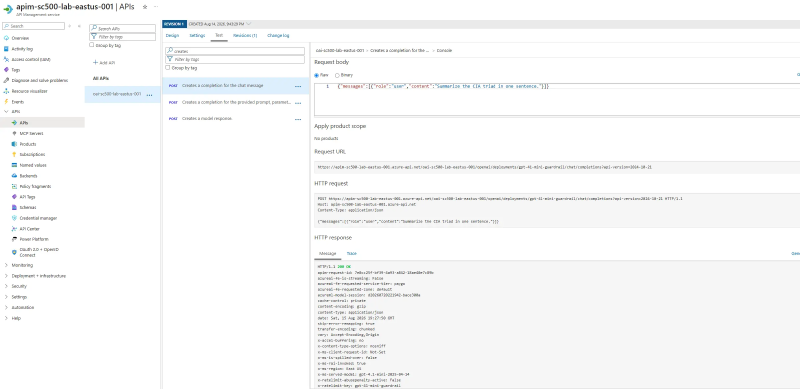The height and width of the screenshot is (389, 800).
Task: Click the operations search box containing creates
Action: point(235,51)
